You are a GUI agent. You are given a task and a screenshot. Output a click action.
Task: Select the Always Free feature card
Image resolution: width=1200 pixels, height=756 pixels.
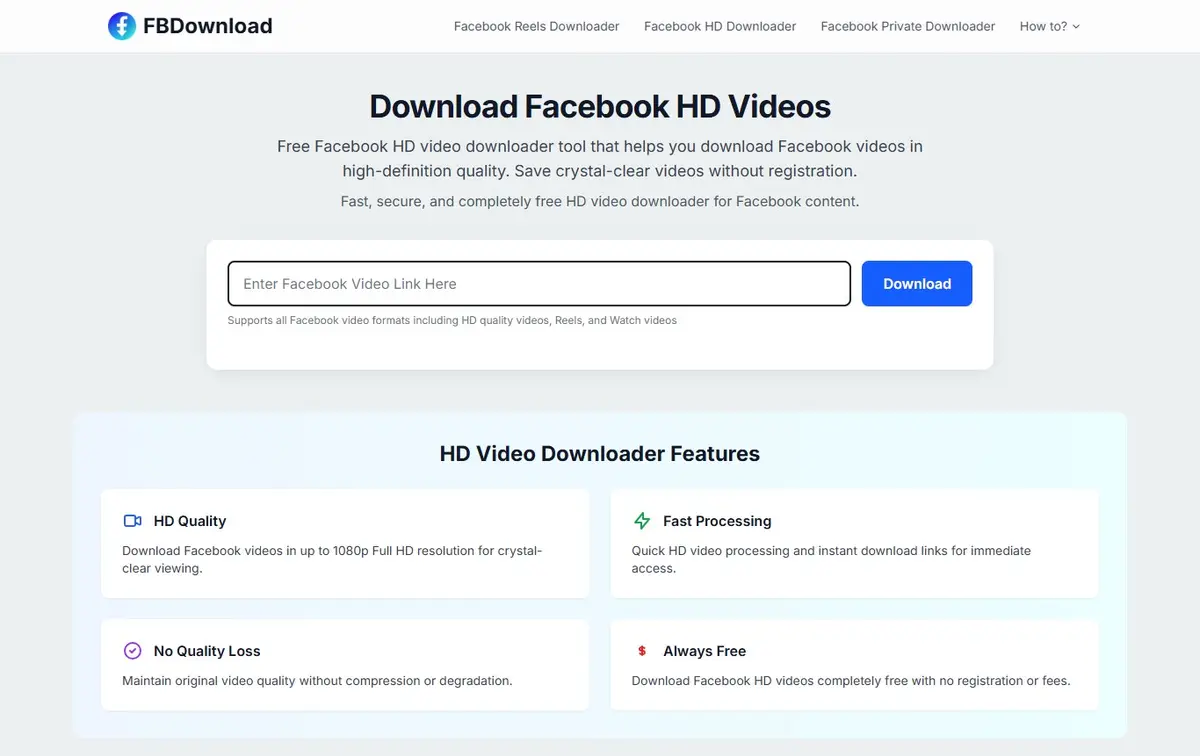(854, 665)
